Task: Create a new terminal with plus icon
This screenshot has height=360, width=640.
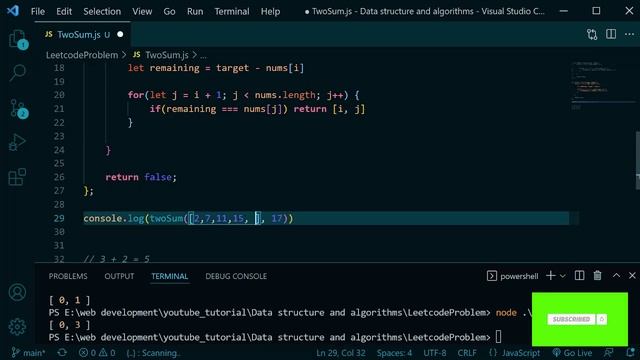Action: point(551,276)
